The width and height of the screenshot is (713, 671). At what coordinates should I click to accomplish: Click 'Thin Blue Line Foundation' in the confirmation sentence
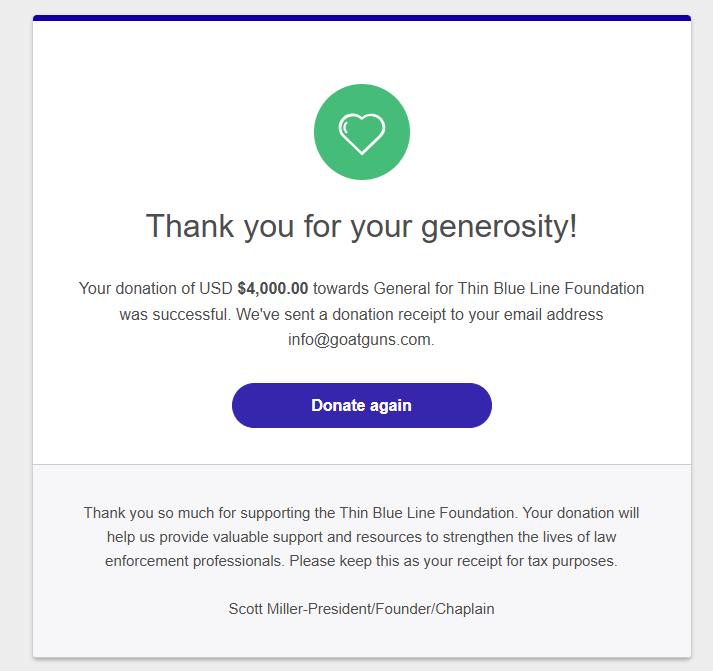click(x=551, y=289)
